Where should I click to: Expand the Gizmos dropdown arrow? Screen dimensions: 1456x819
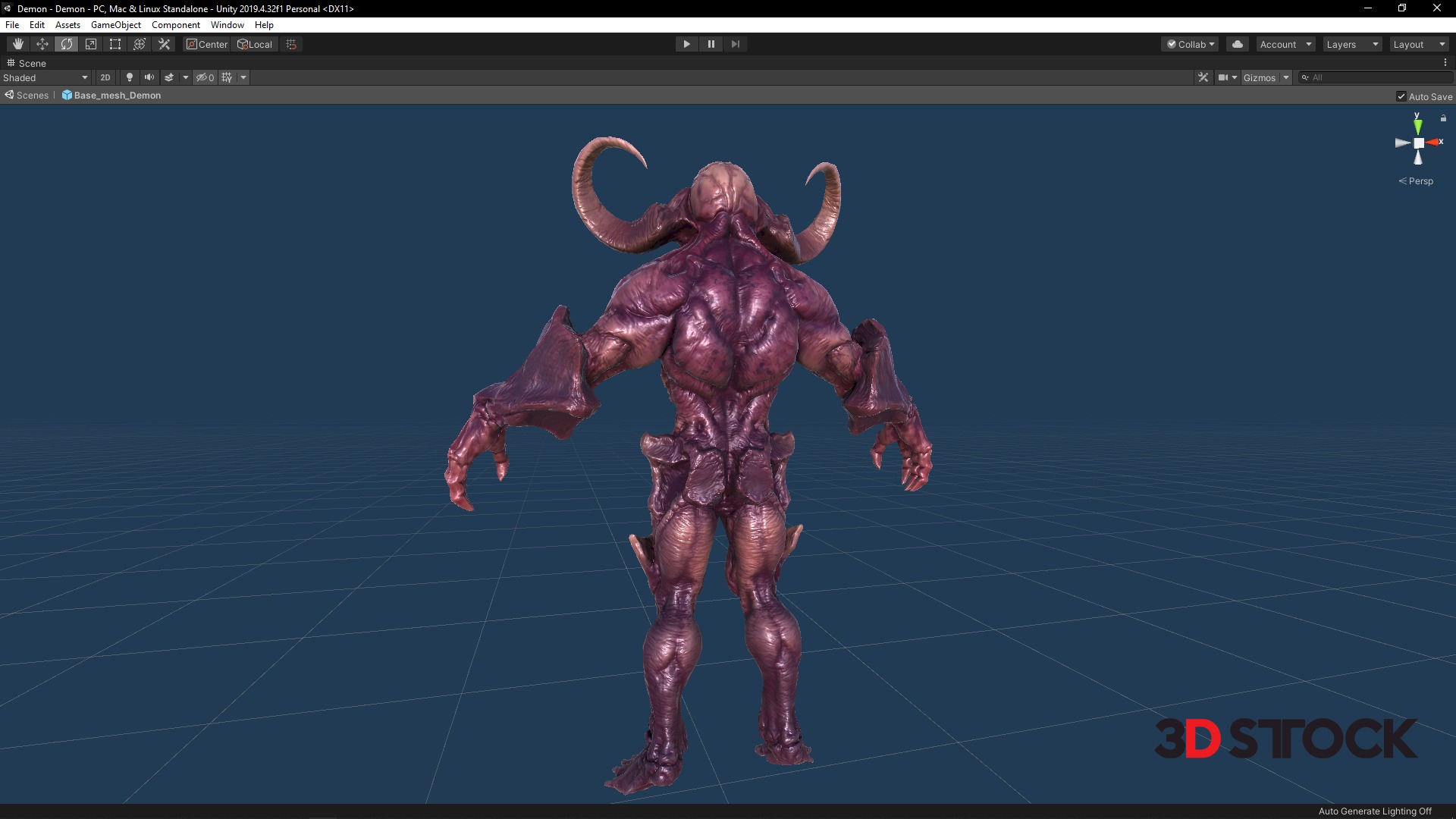(1286, 77)
